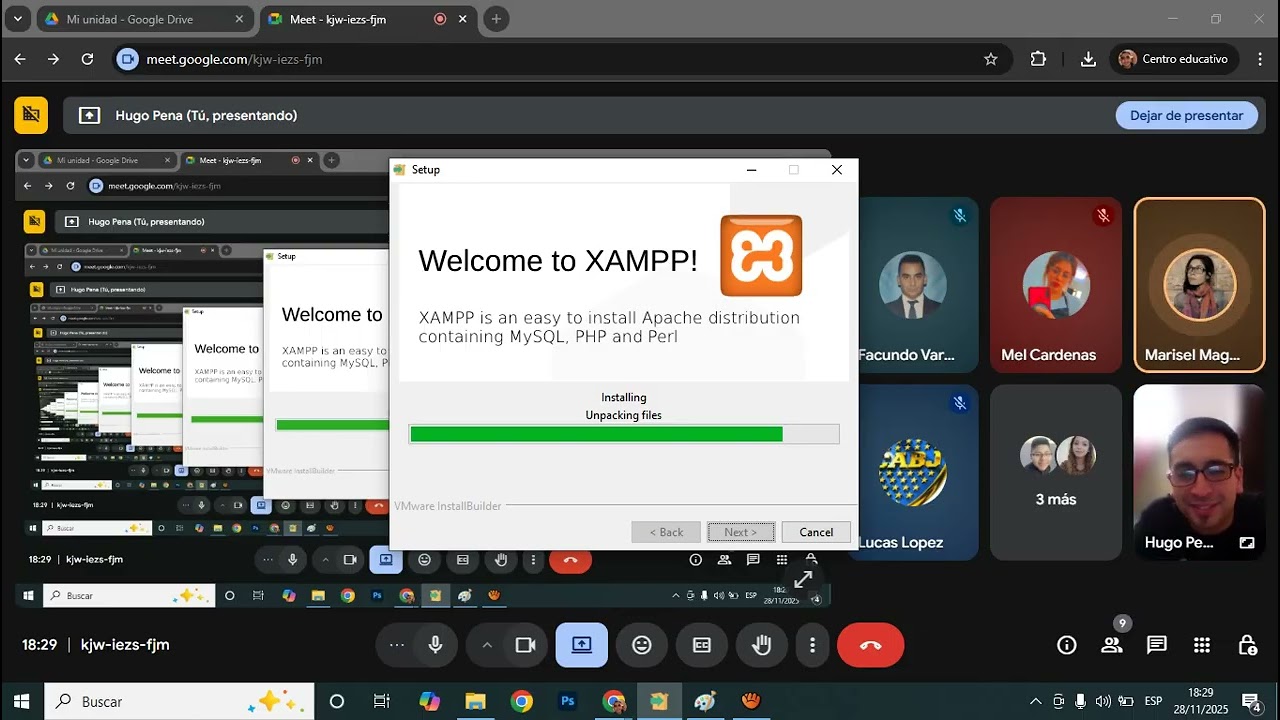Toggle closed captions in Meet
The width and height of the screenshot is (1280, 720).
pyautogui.click(x=702, y=645)
